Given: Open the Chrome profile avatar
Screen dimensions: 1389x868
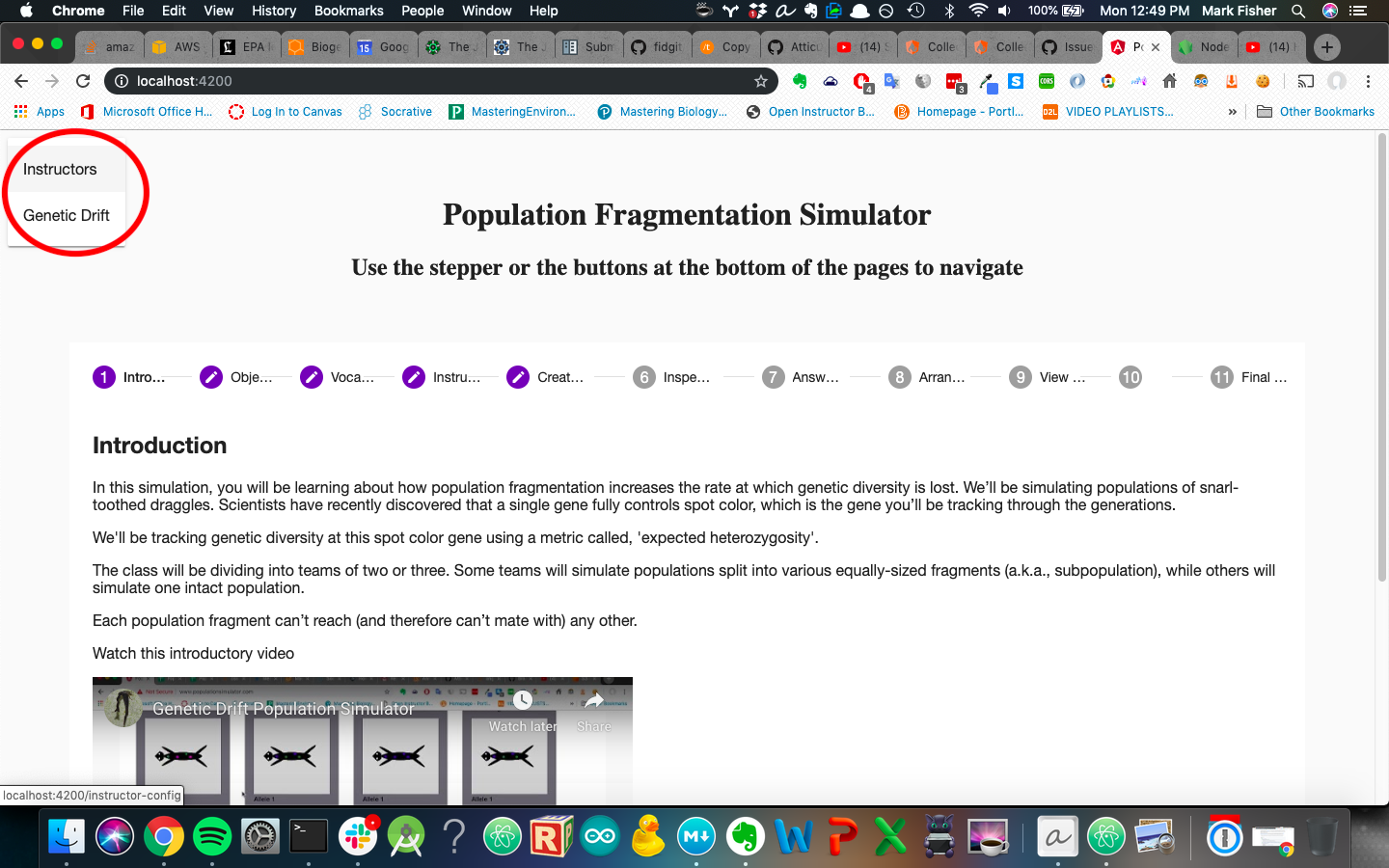Looking at the screenshot, I should [1337, 81].
